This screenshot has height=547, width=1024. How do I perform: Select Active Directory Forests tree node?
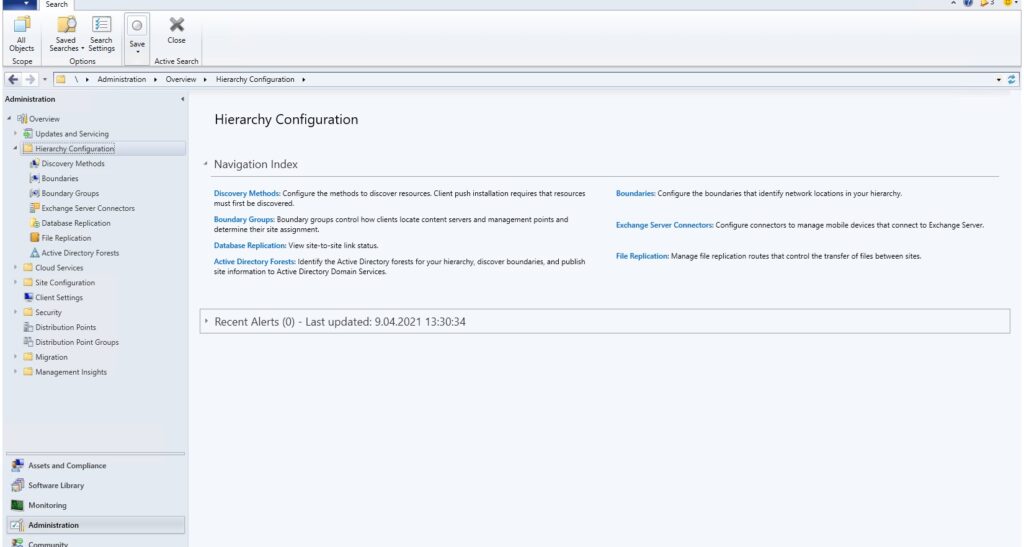pyautogui.click(x=80, y=253)
